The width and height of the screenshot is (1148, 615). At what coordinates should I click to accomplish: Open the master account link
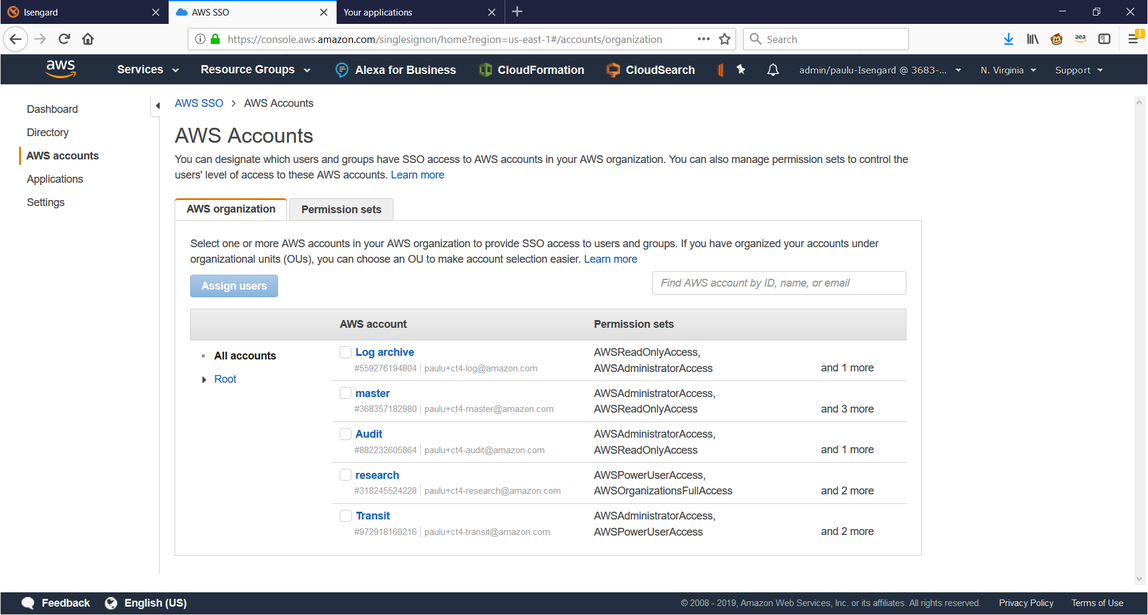373,393
